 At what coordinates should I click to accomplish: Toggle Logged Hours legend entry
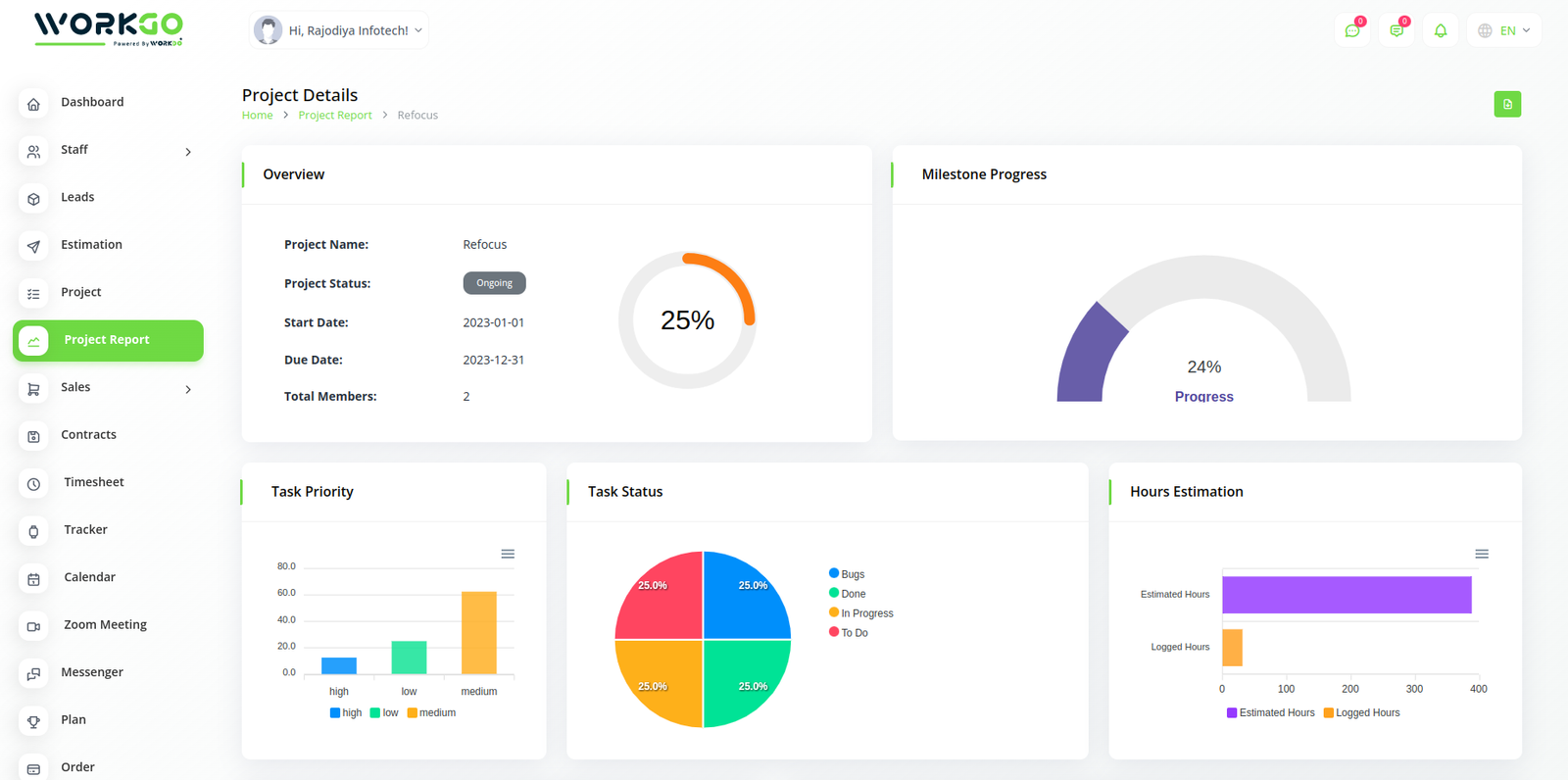coord(1361,712)
